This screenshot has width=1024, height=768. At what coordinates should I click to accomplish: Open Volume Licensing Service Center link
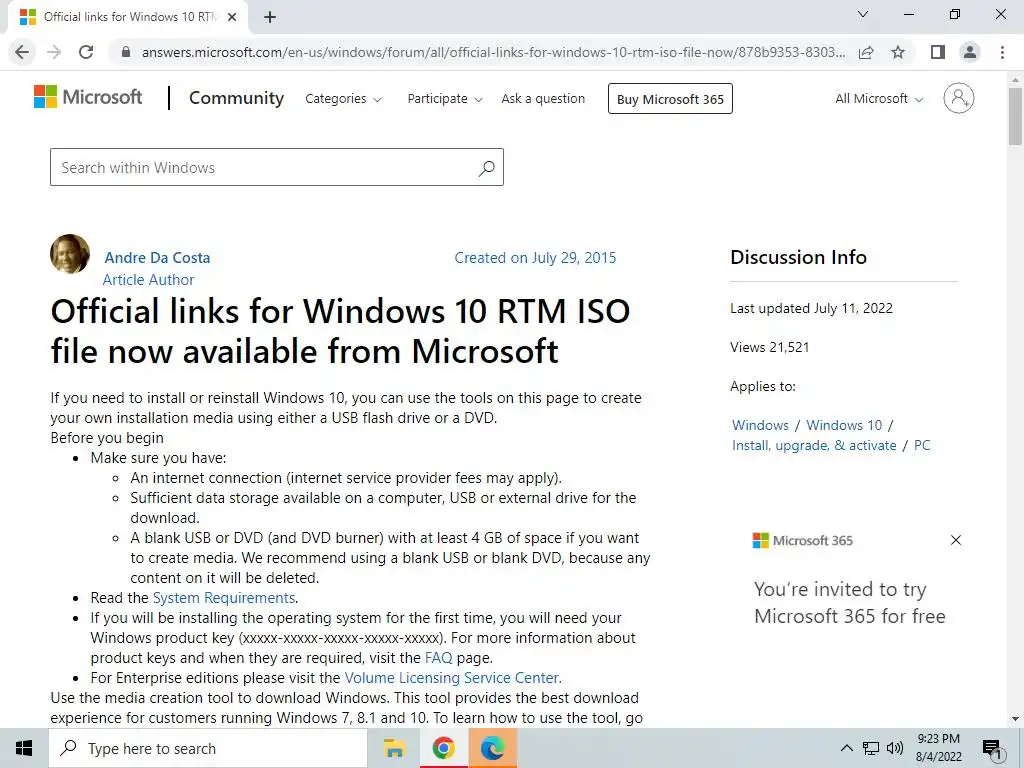[452, 678]
